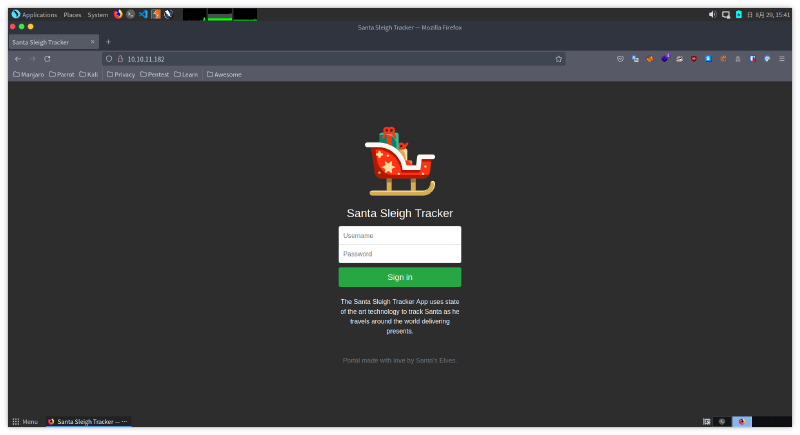Open the bottom panel Menu button
800x435 pixels.
point(26,422)
